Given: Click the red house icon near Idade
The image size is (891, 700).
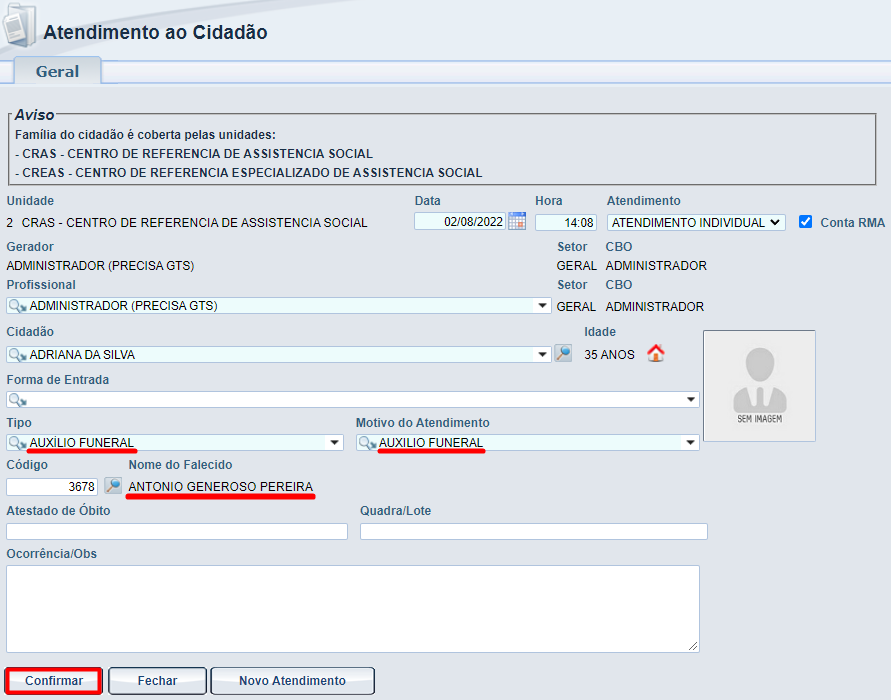Looking at the screenshot, I should pos(656,353).
